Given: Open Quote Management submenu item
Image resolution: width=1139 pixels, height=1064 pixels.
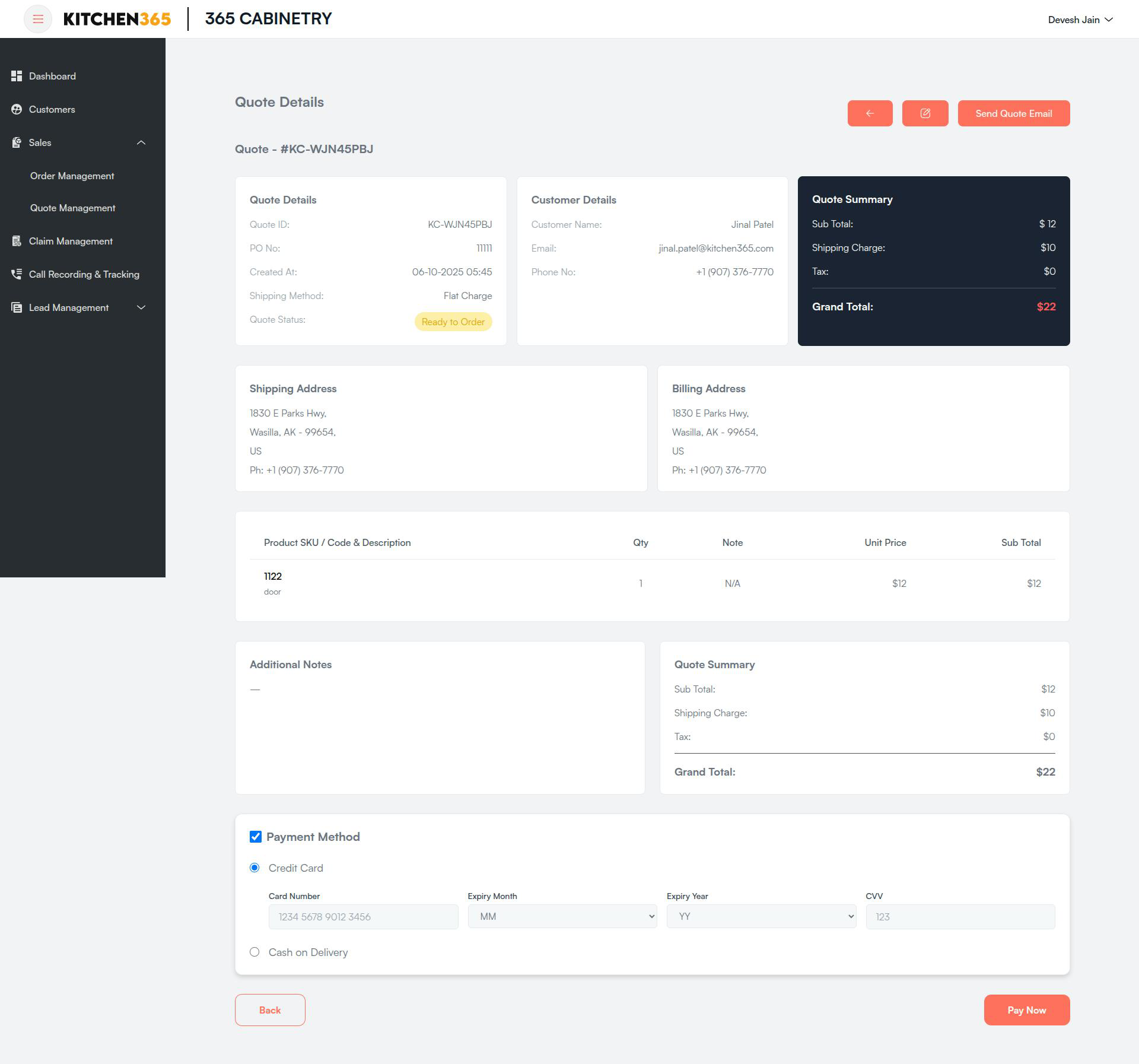Looking at the screenshot, I should click(73, 208).
